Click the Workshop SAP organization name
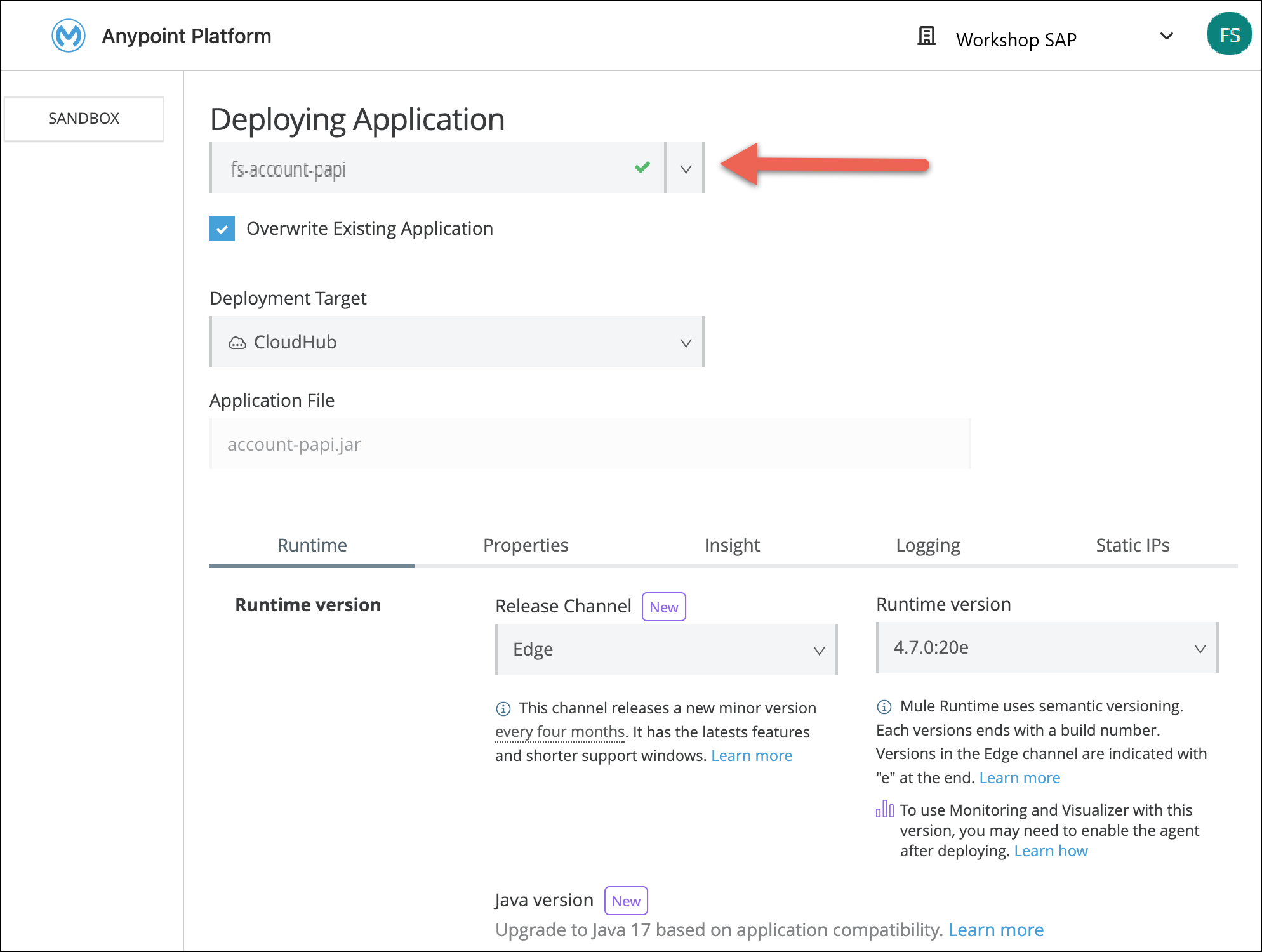 pyautogui.click(x=1016, y=39)
